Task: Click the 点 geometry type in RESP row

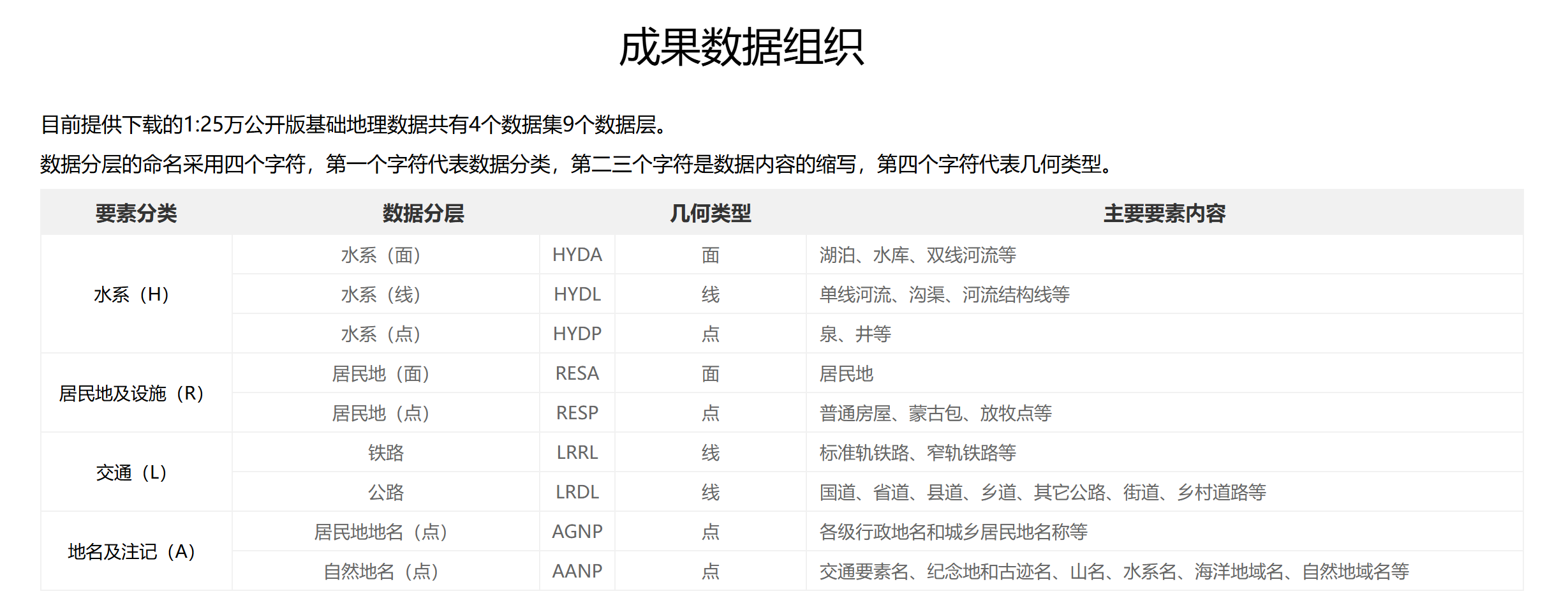Action: pos(711,413)
